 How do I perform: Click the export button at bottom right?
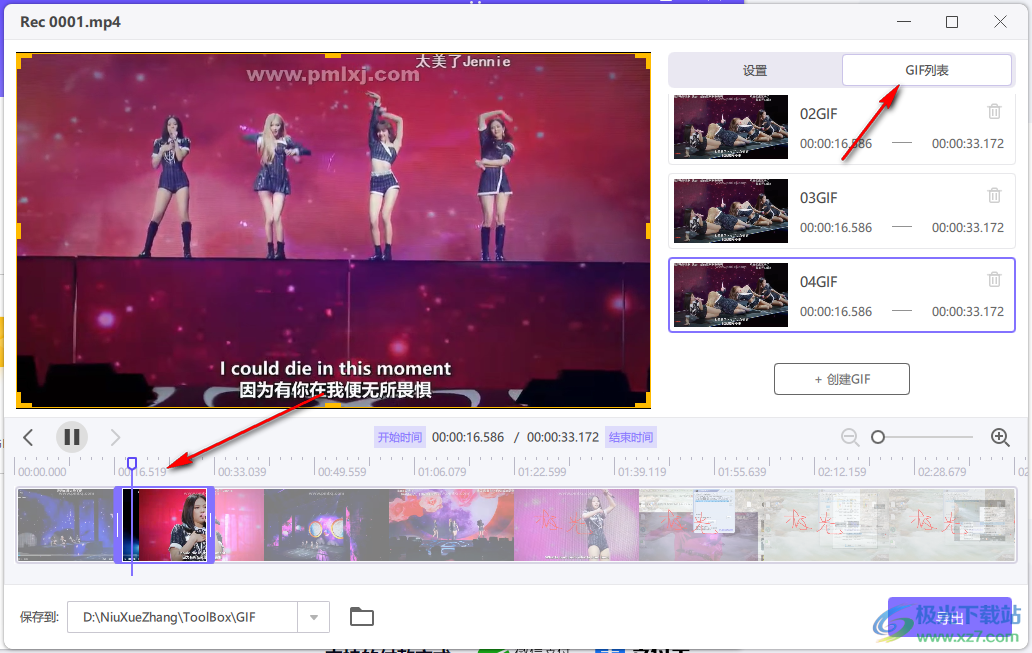click(950, 617)
